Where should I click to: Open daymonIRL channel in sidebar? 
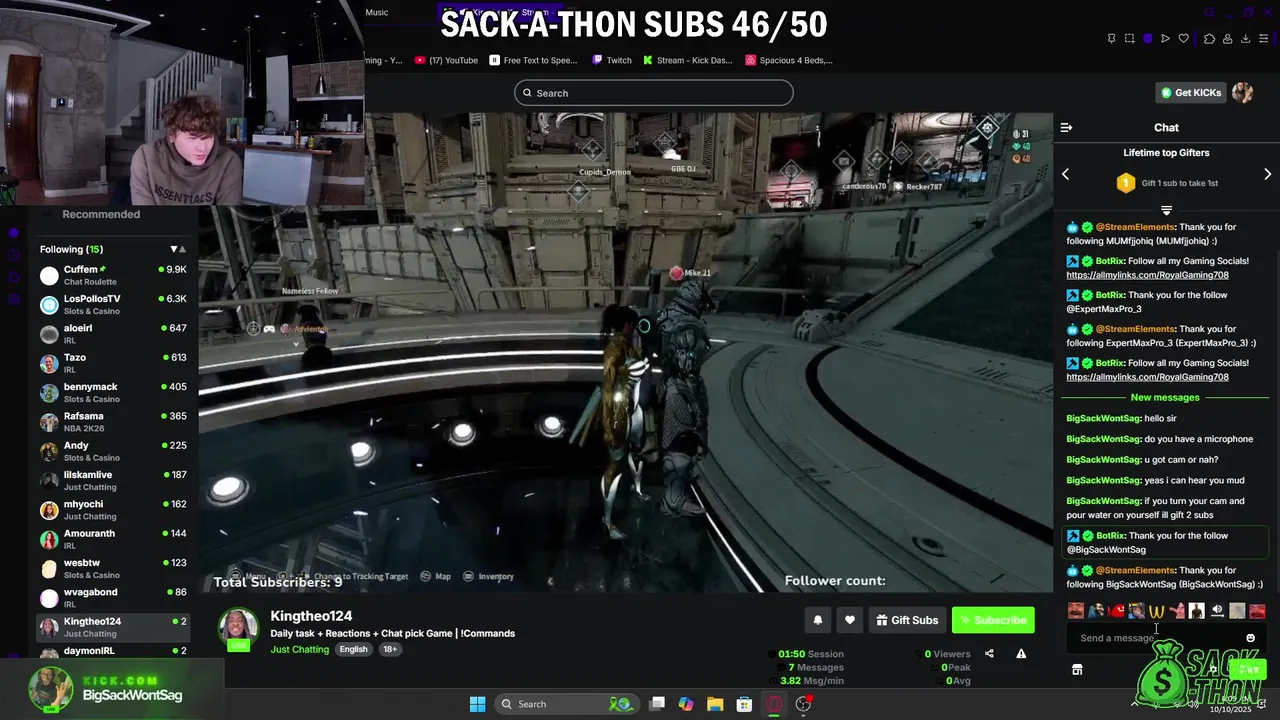pyautogui.click(x=113, y=651)
